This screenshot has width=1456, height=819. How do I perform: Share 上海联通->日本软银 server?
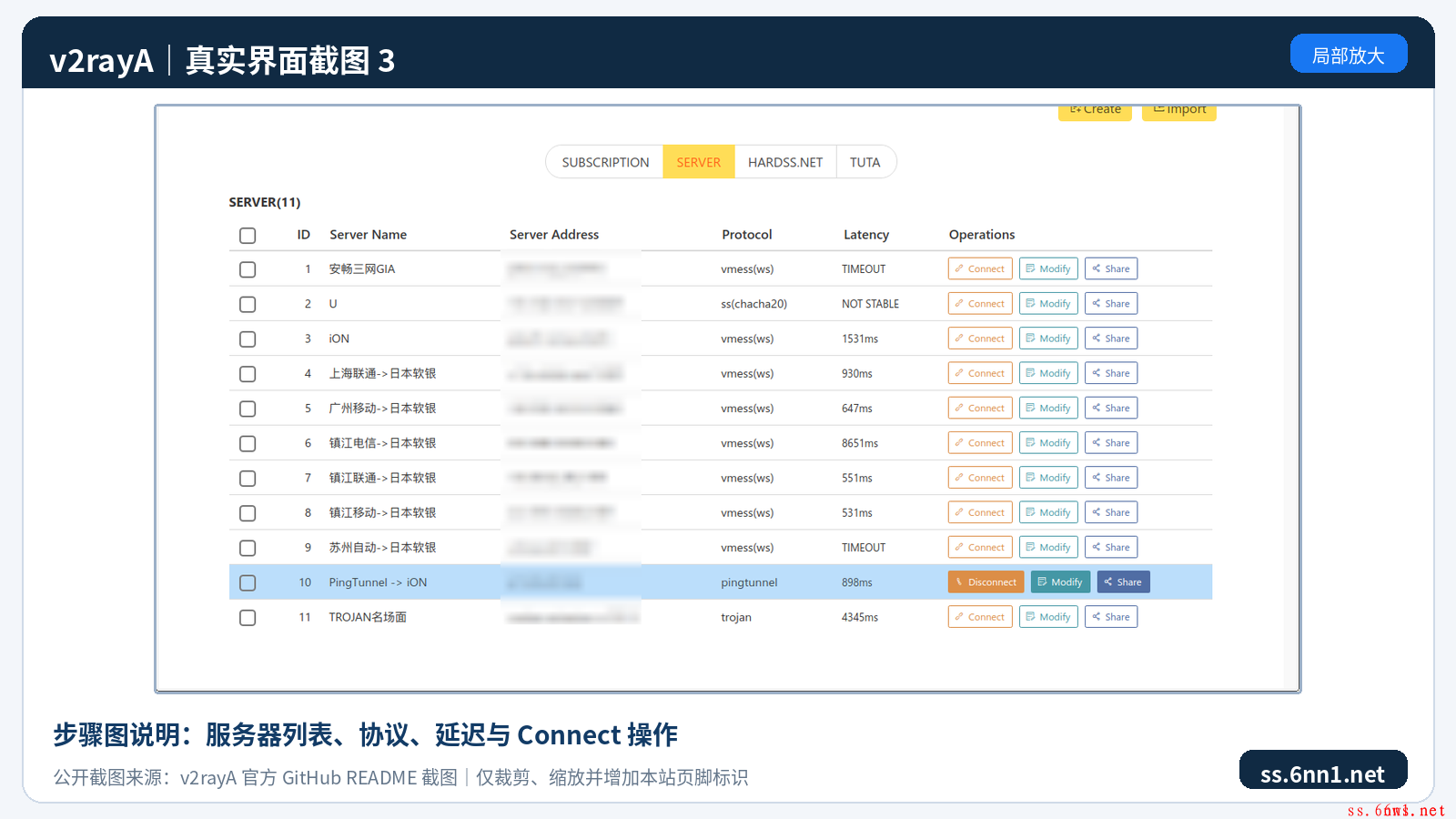coord(1111,373)
